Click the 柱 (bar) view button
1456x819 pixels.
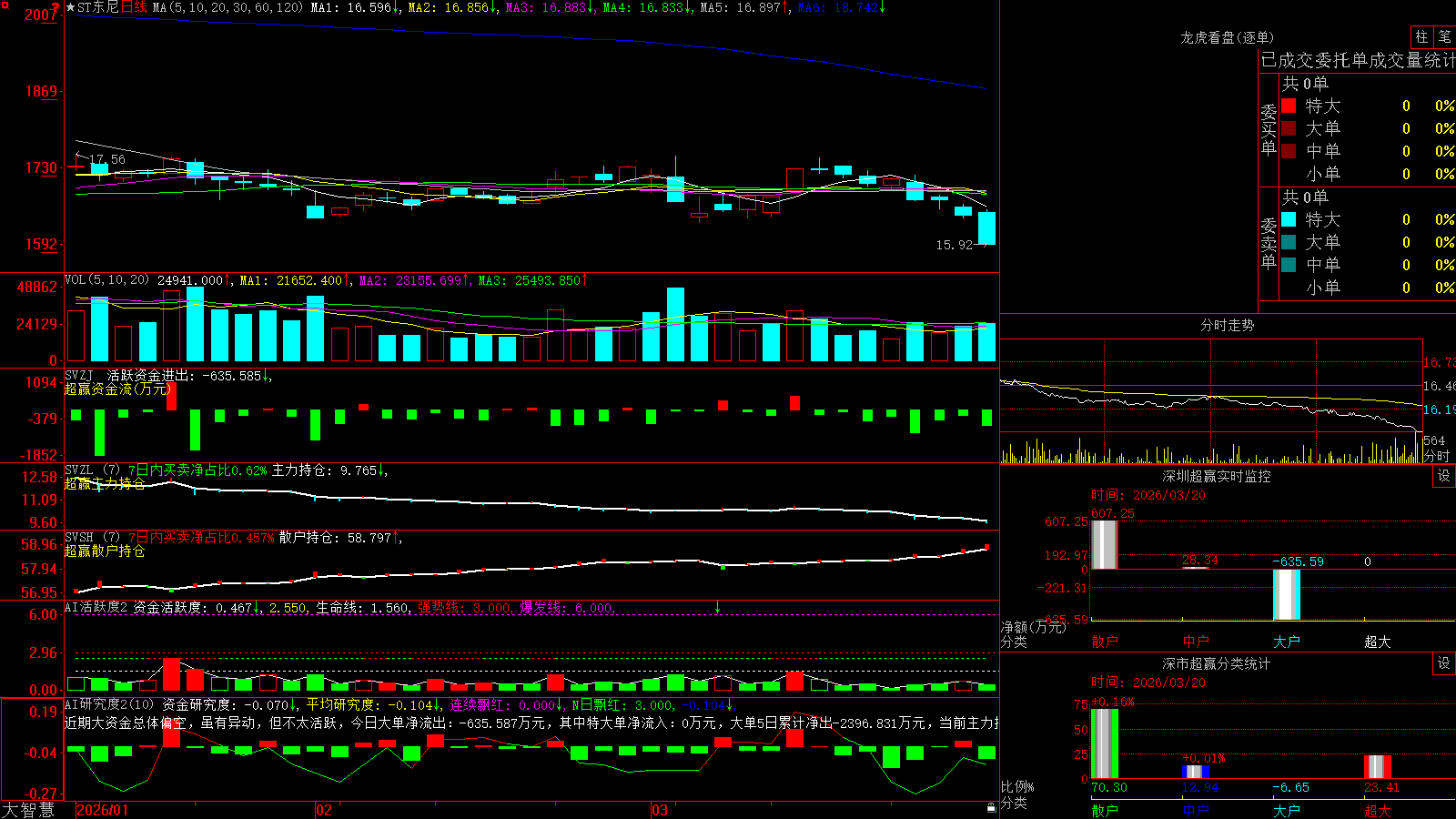coord(1421,36)
